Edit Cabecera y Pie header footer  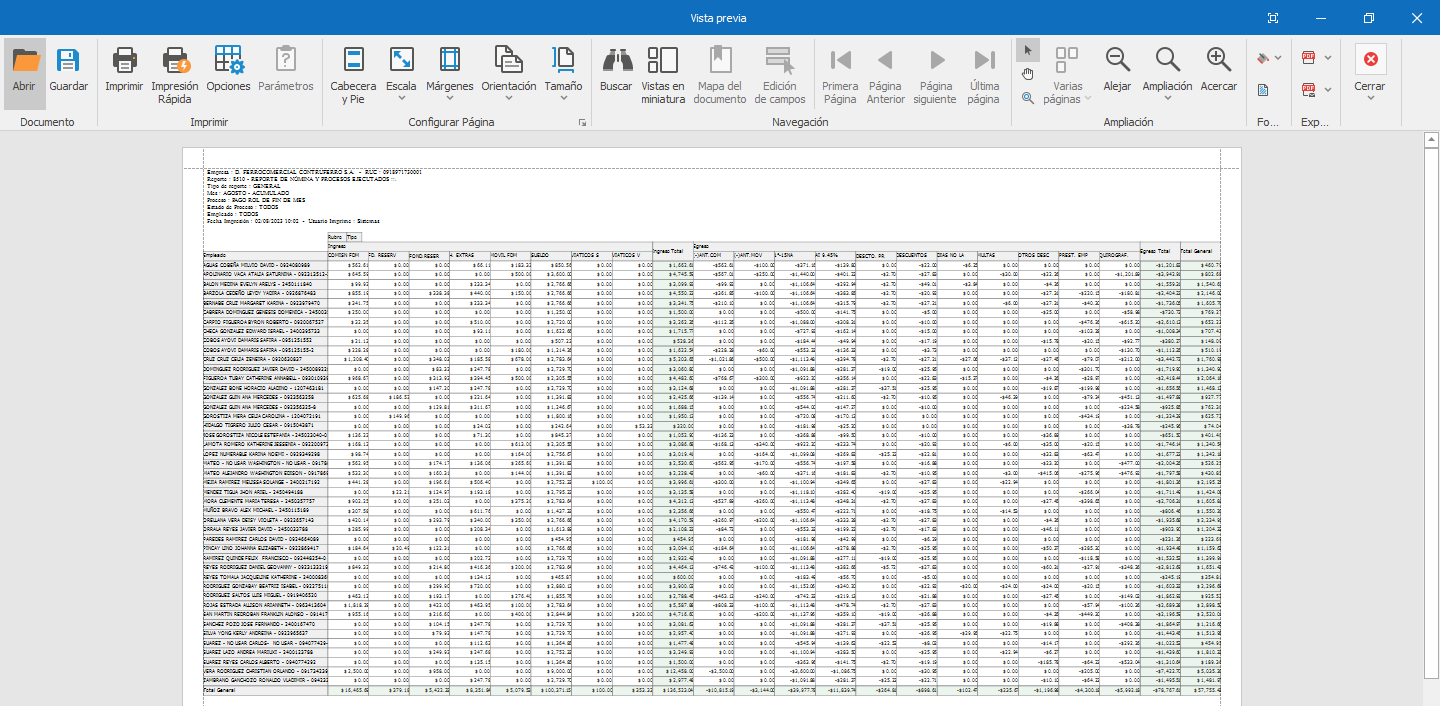coord(353,76)
